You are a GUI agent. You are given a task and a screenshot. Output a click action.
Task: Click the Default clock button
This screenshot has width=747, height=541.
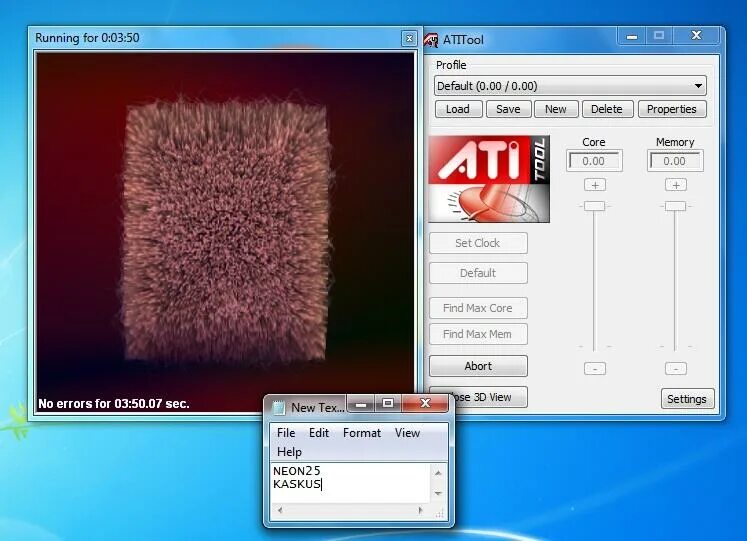478,273
